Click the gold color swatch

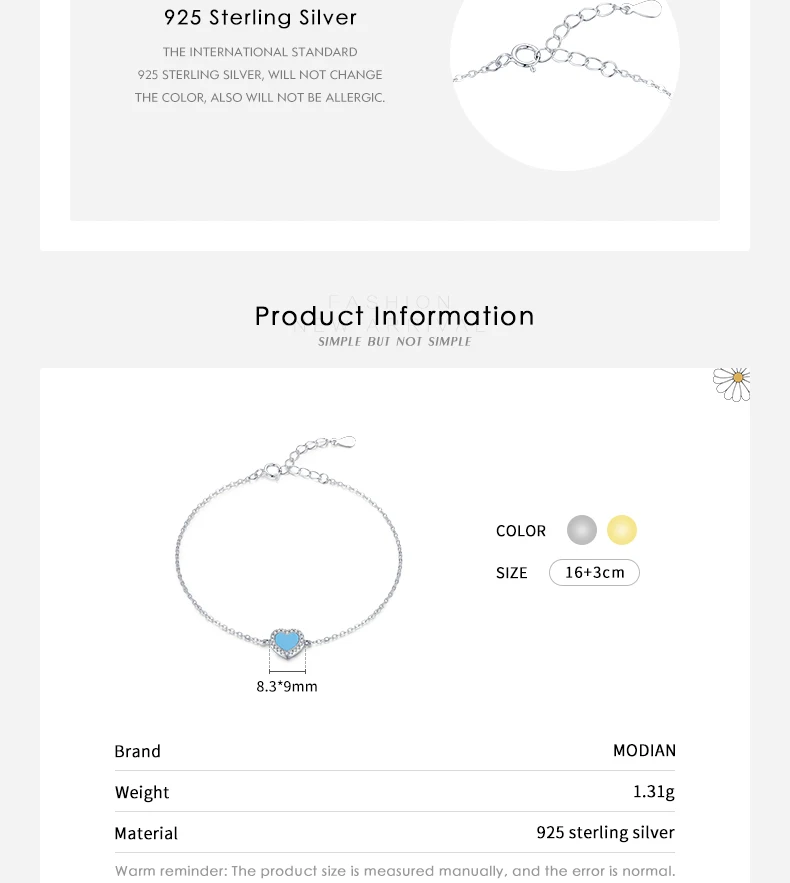pos(622,530)
